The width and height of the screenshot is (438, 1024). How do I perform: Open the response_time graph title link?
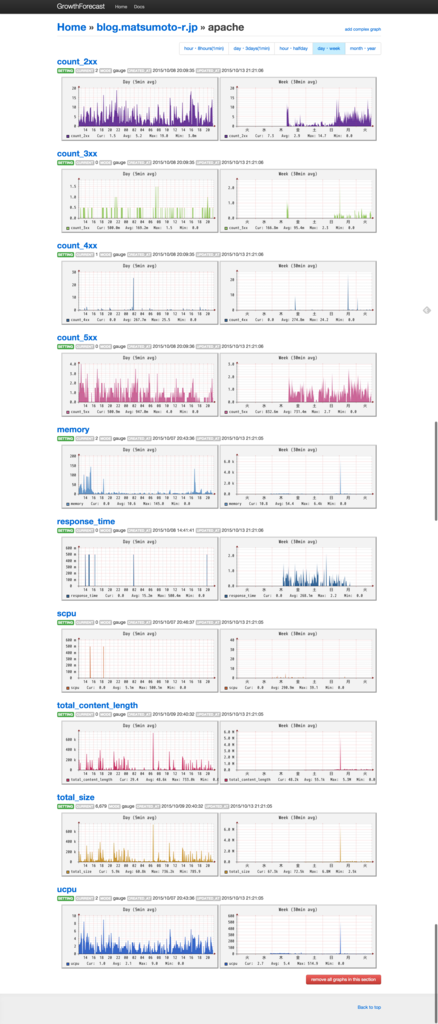pos(86,522)
